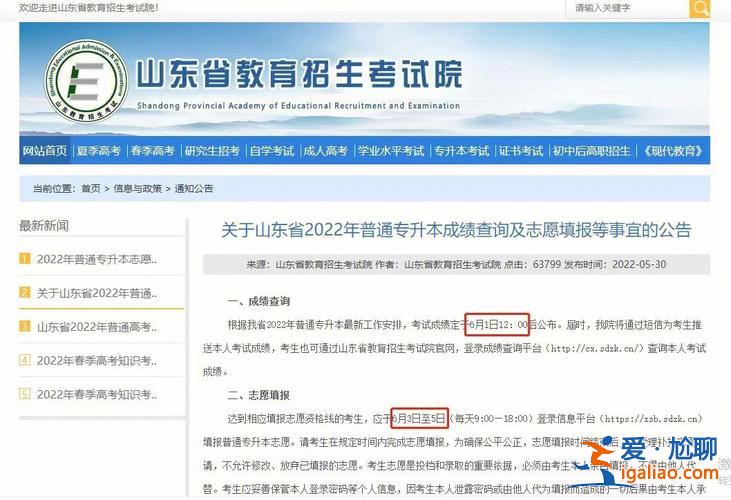Open the 网站首页 navigation item
This screenshot has height=500, width=731.
(45, 151)
